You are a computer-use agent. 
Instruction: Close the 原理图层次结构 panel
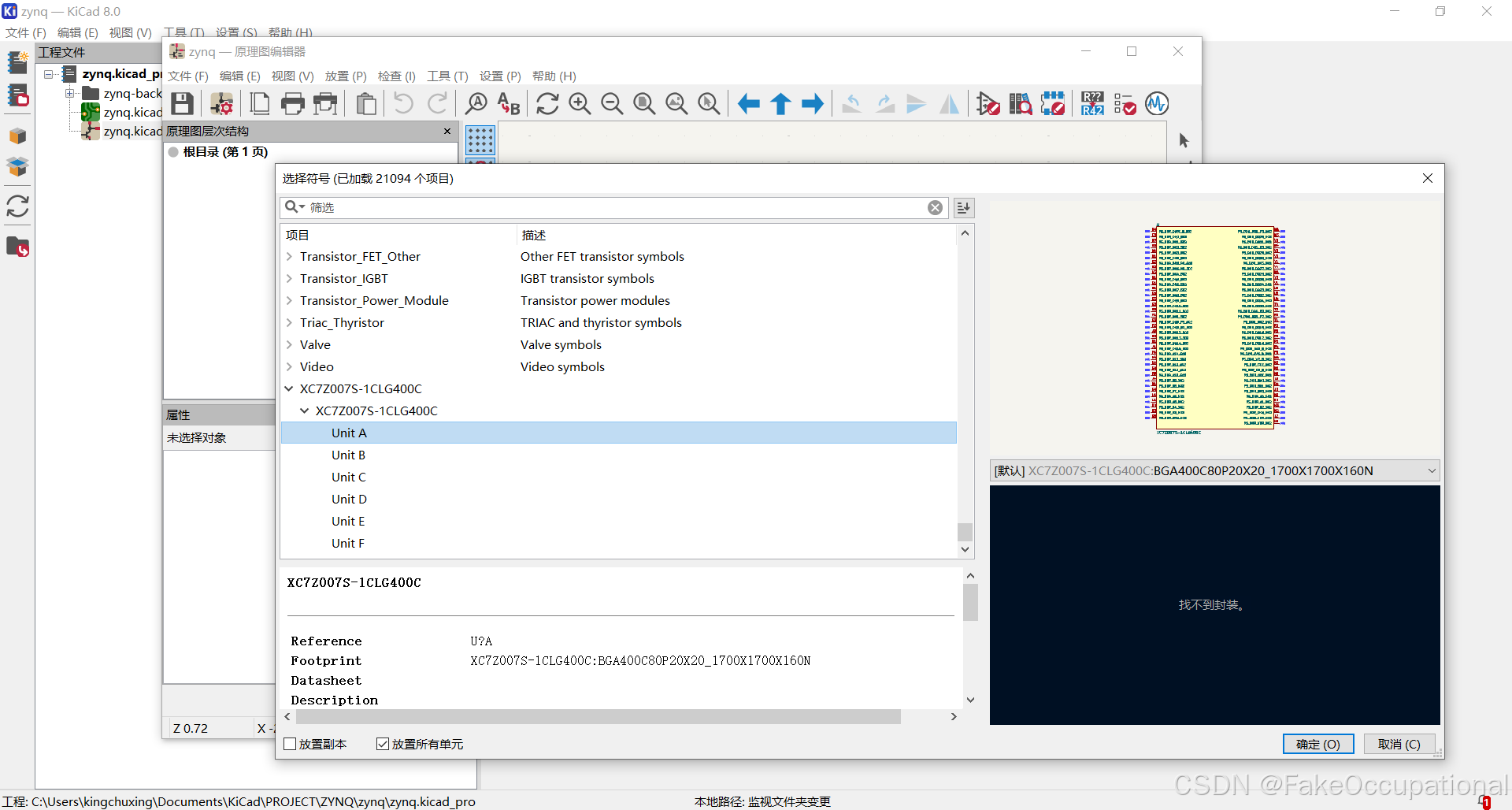coord(447,132)
